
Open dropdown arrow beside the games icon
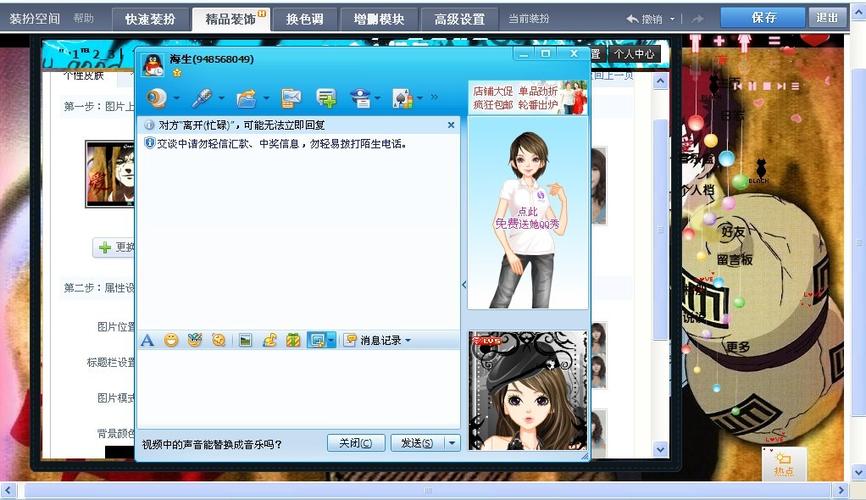pos(420,98)
